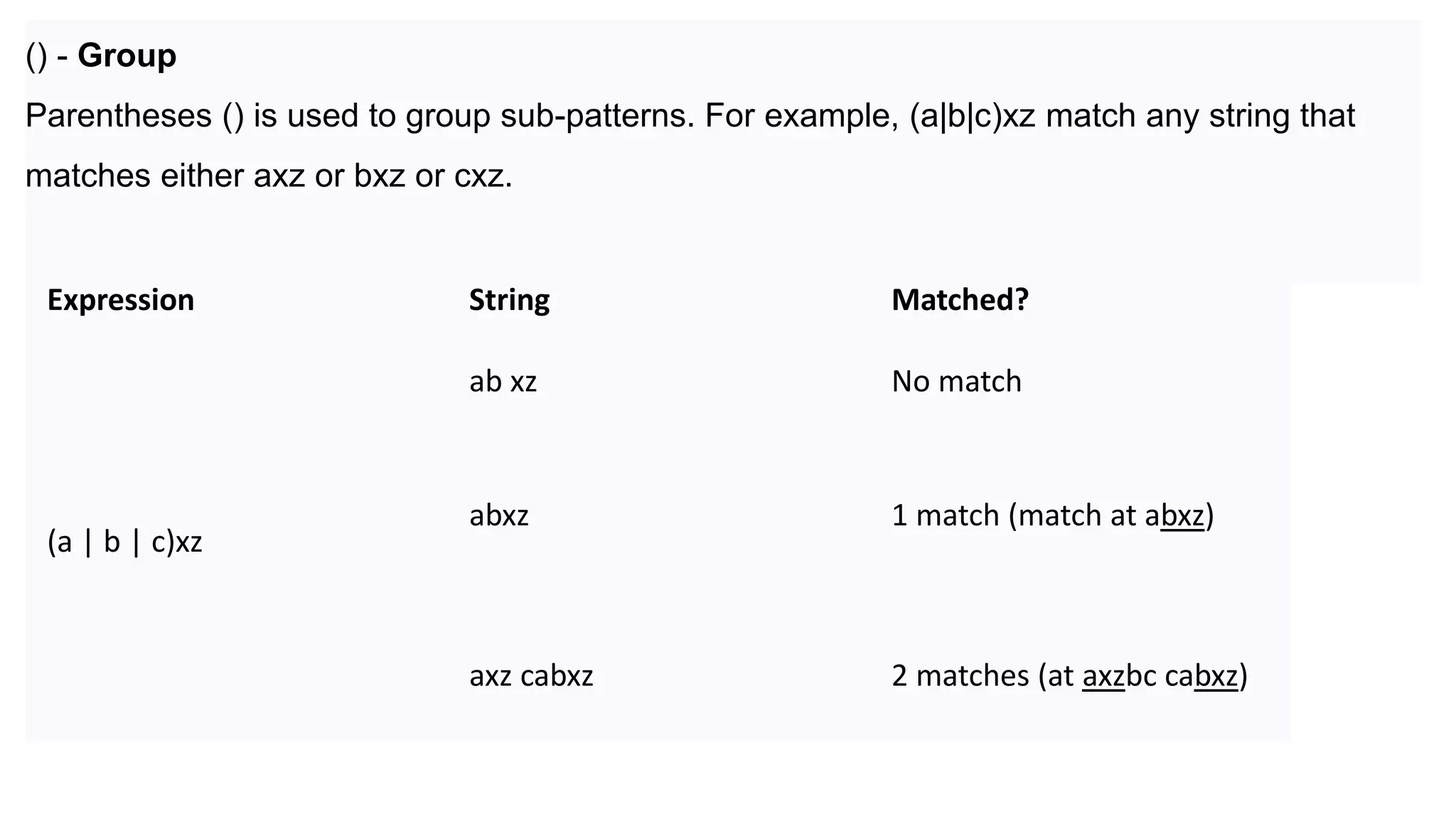Click the '(a|b|c)xz' example in the paragraph
This screenshot has height=819, width=1456.
tap(972, 116)
